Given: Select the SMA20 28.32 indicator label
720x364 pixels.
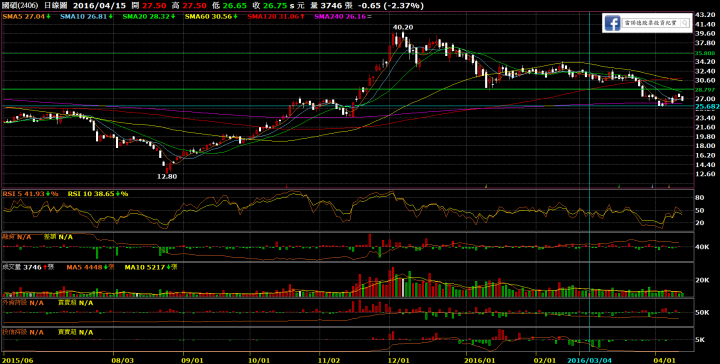Looking at the screenshot, I should click(149, 16).
